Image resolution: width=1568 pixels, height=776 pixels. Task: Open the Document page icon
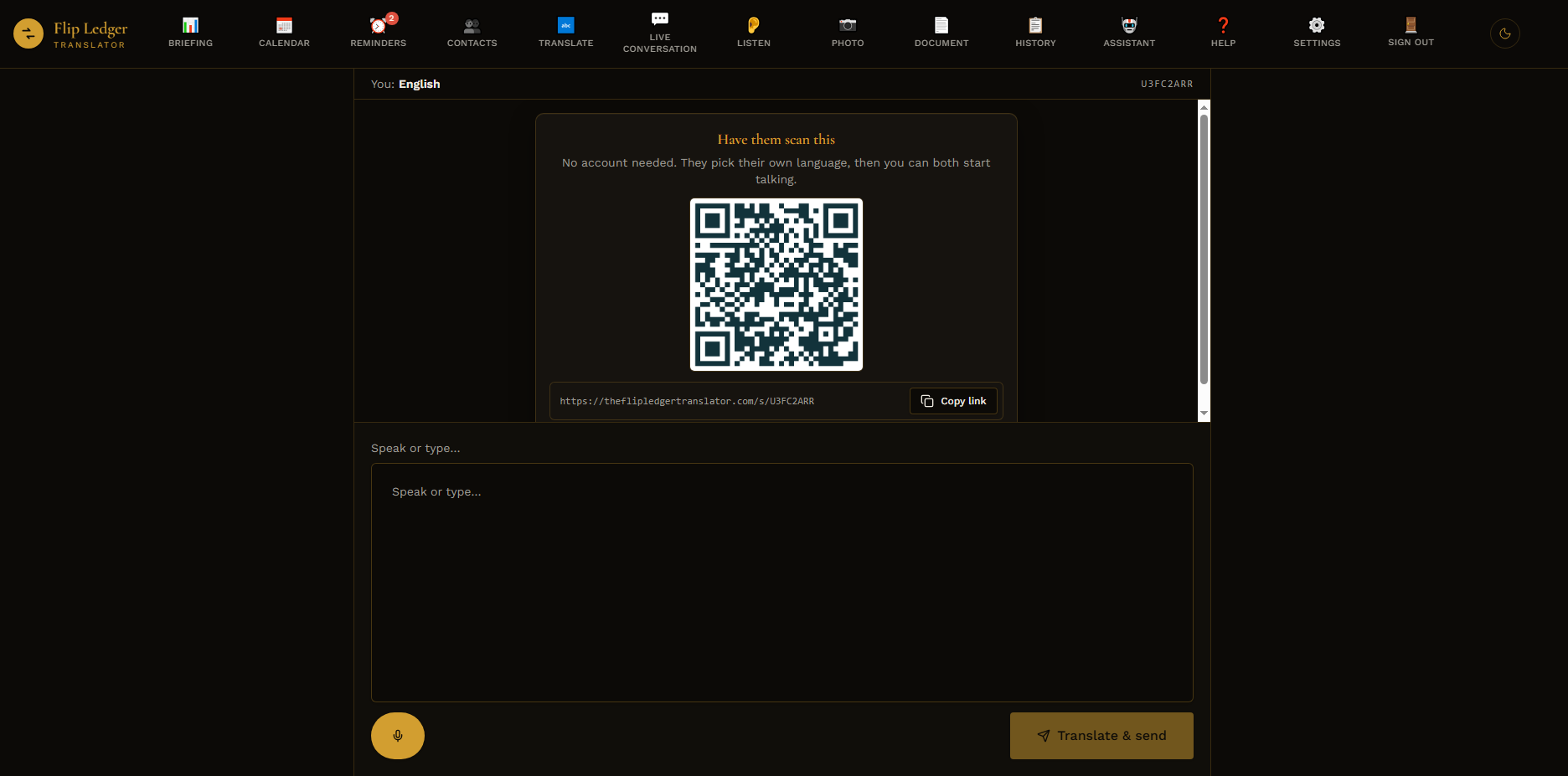coord(941,25)
